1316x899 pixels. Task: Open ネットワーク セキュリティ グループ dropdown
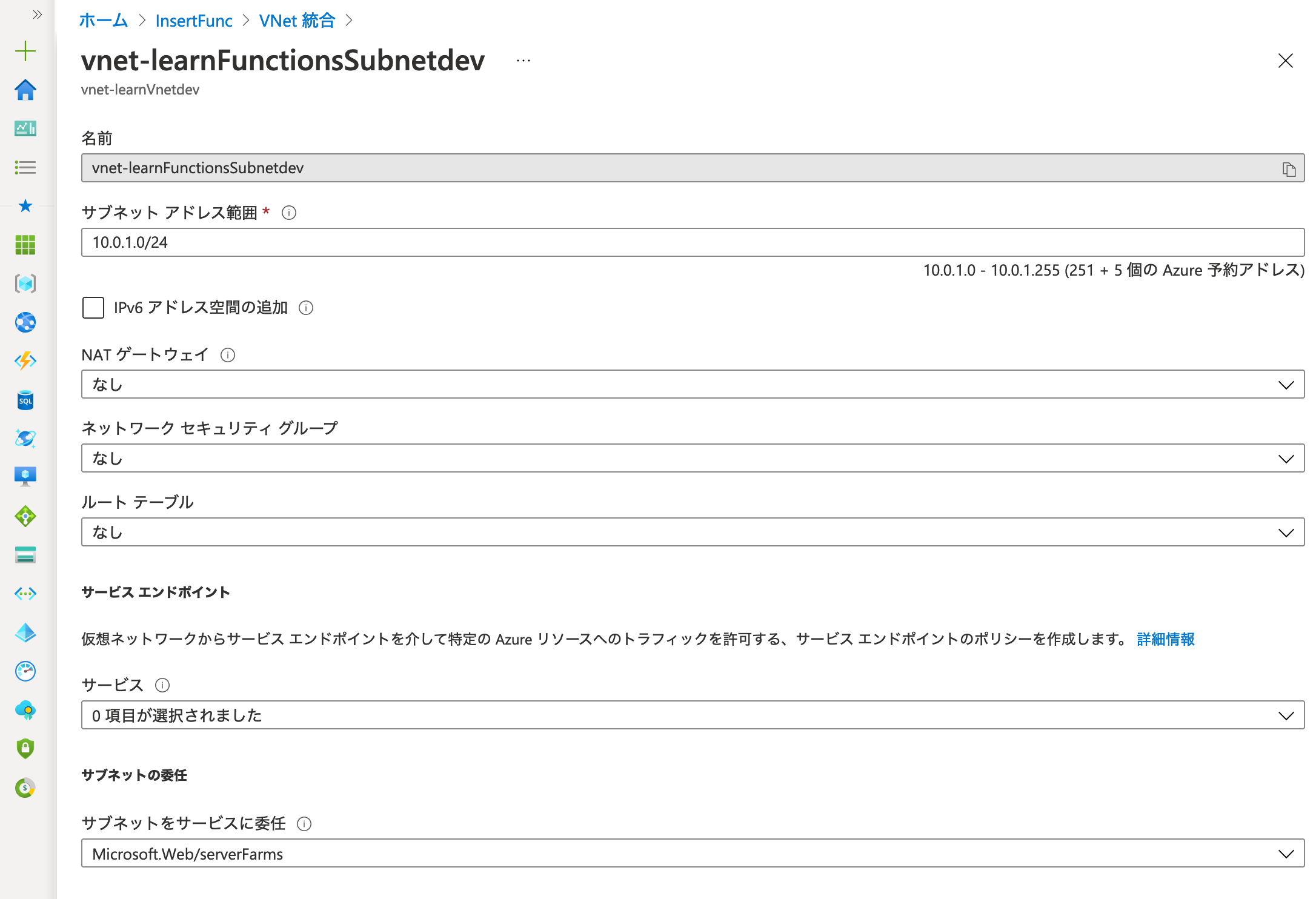pyautogui.click(x=693, y=459)
